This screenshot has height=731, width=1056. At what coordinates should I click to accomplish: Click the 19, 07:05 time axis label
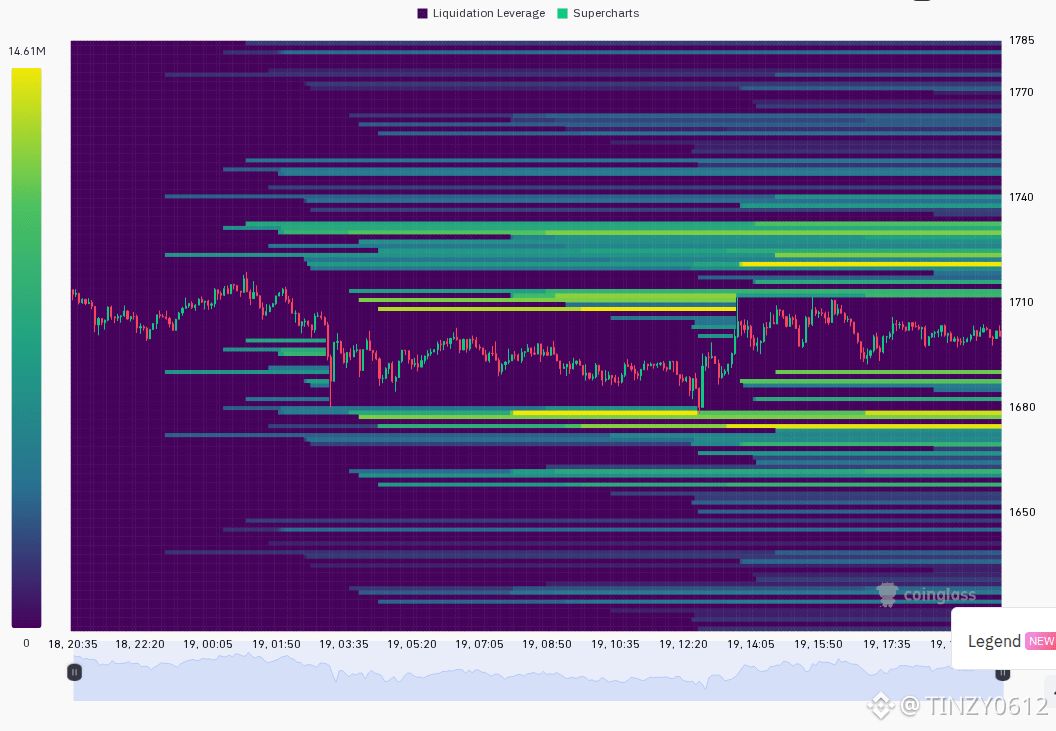click(480, 644)
